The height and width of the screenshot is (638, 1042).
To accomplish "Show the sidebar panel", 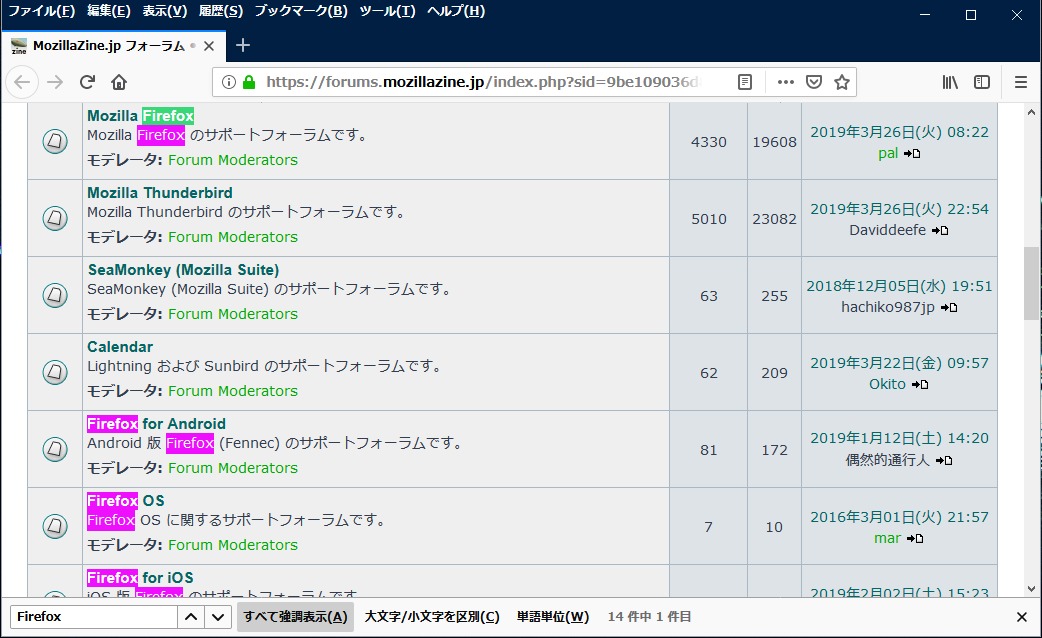I will 982,82.
